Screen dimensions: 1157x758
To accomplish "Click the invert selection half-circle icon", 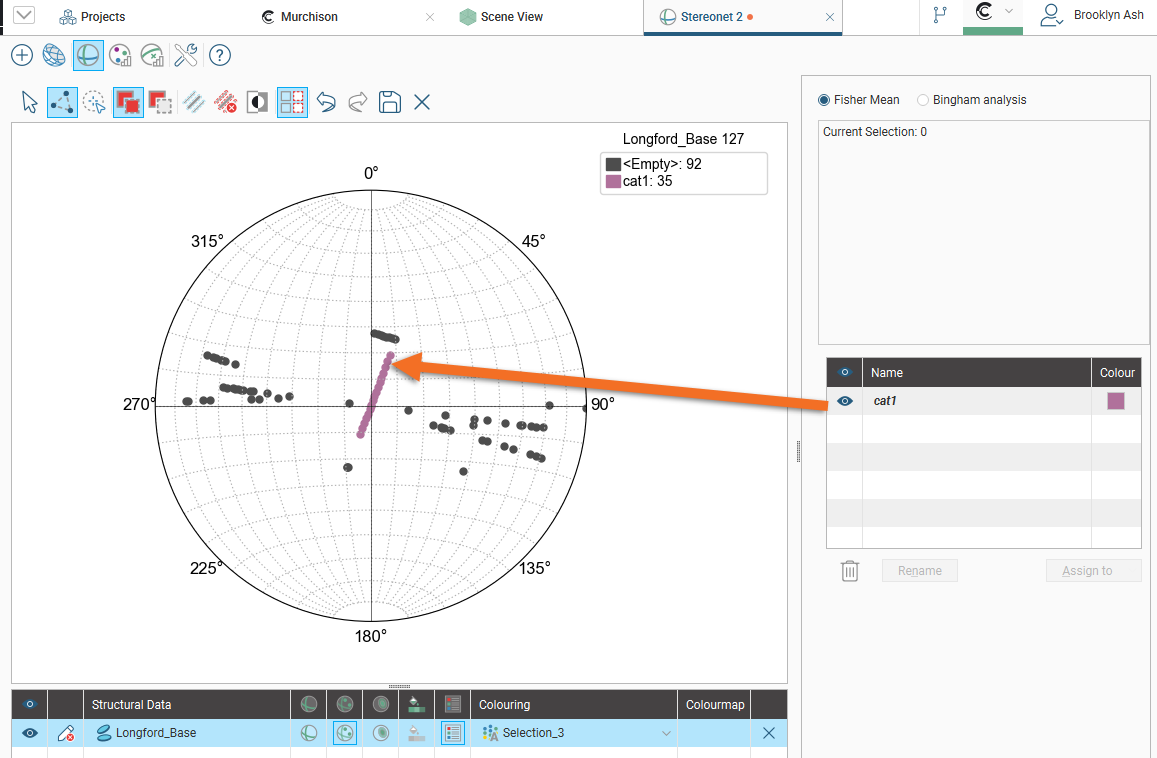I will tap(258, 102).
